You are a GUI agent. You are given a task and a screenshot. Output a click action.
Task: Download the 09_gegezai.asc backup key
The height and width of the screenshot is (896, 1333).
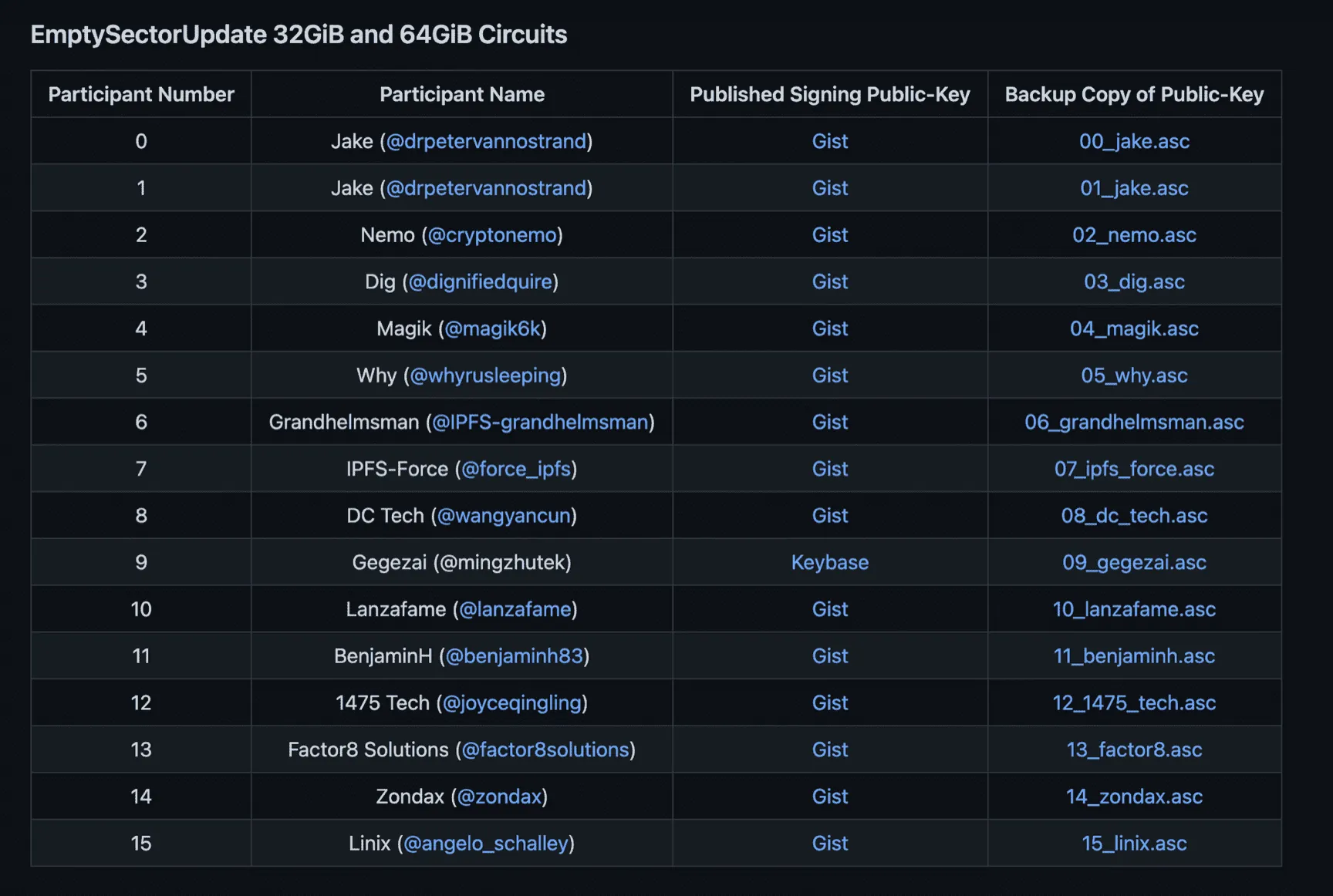coord(1133,563)
